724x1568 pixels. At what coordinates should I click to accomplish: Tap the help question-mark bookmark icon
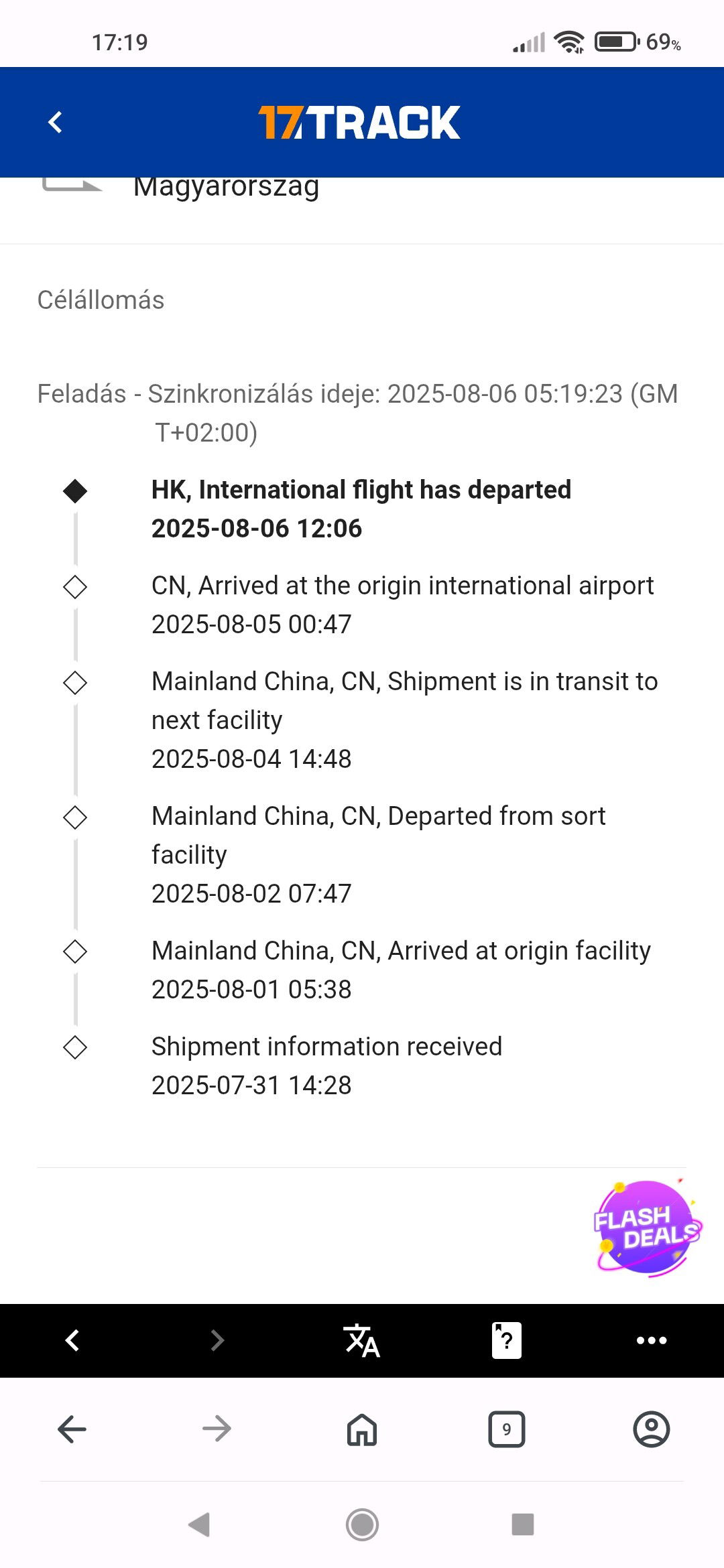click(507, 1340)
